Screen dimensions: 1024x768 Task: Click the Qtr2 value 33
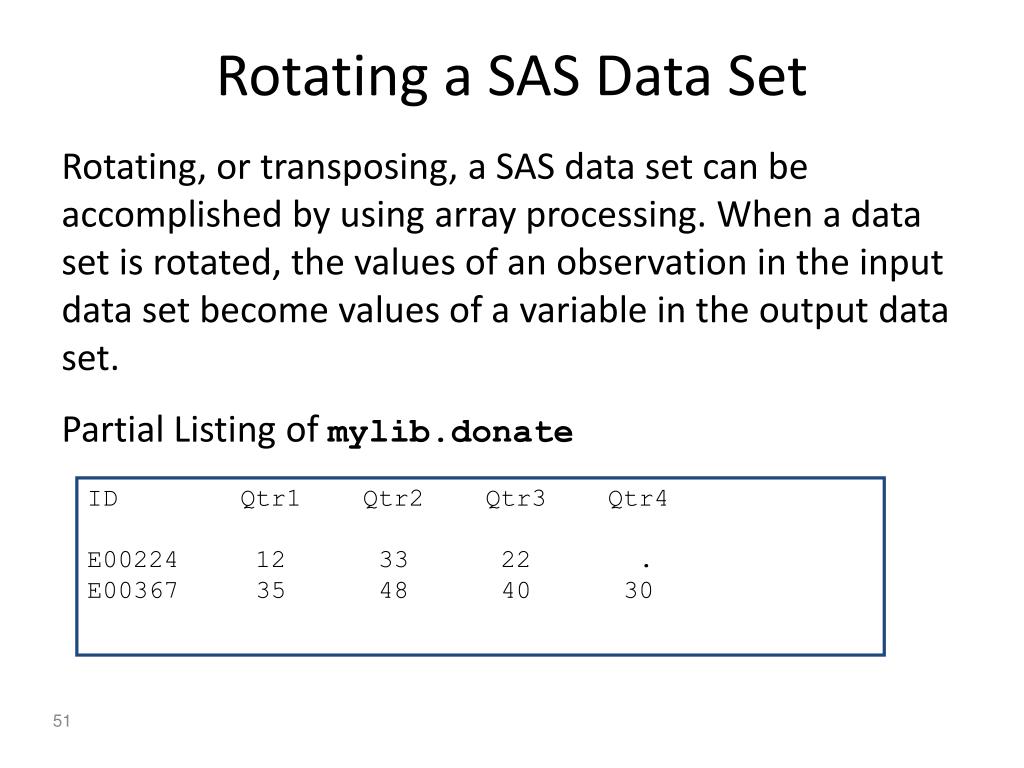click(x=393, y=560)
